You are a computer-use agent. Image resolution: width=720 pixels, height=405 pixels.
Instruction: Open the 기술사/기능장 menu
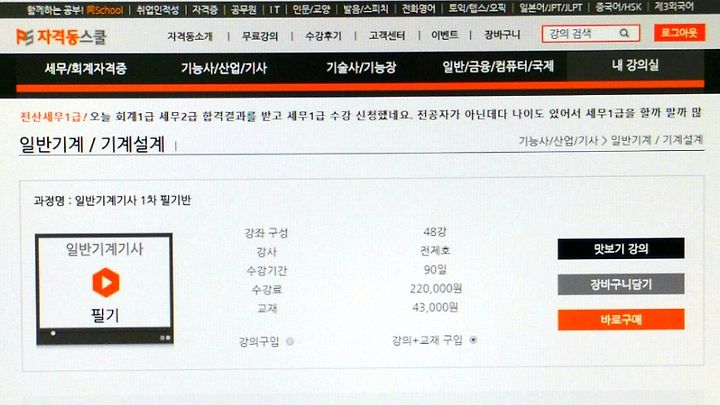361,68
